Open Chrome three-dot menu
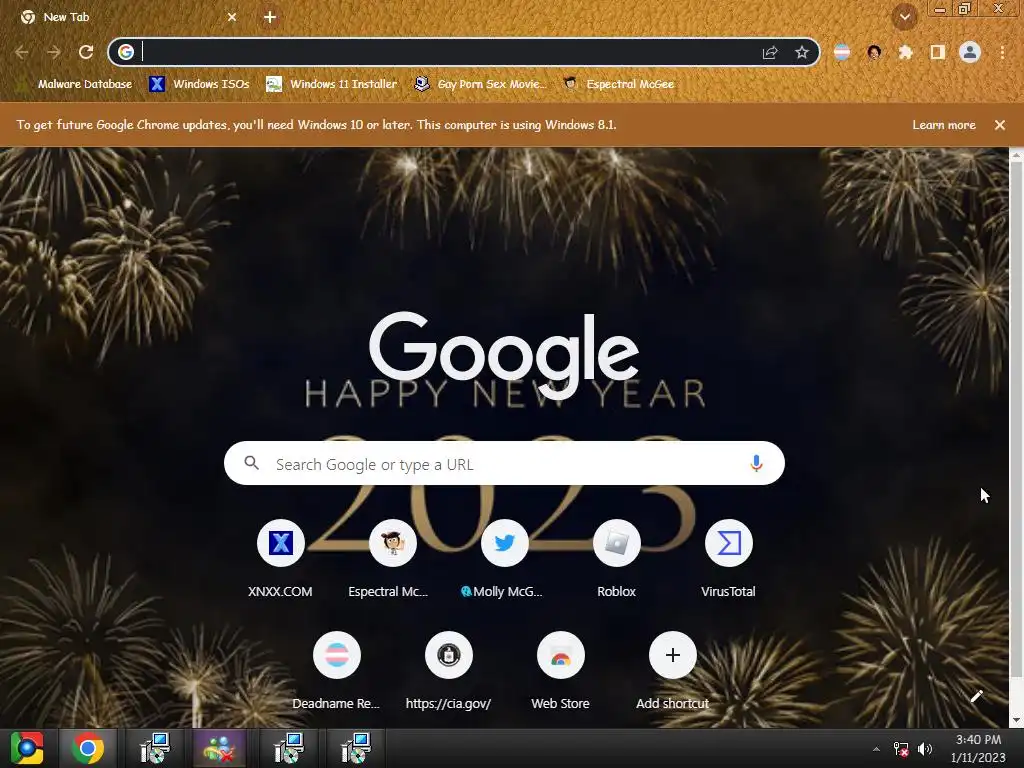This screenshot has height=768, width=1024. [1002, 52]
